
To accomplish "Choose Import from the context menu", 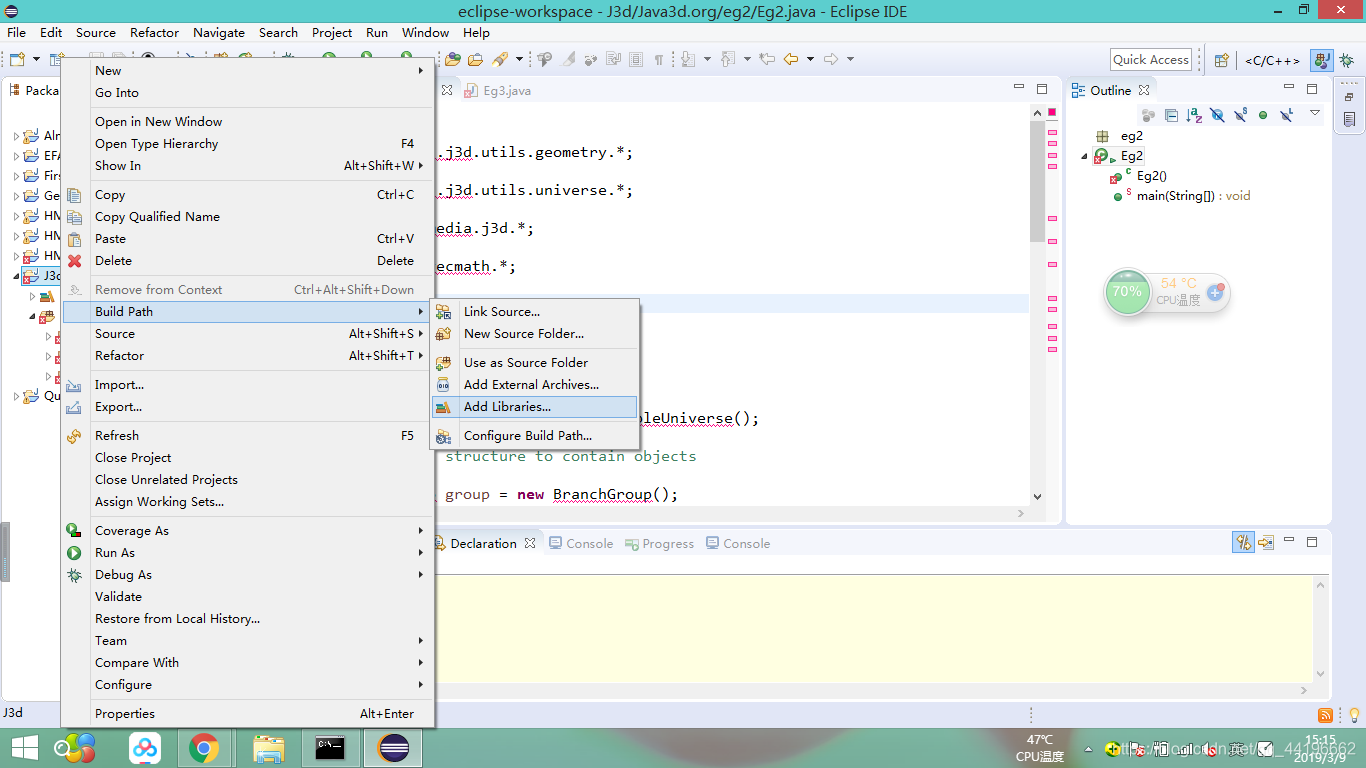I will coord(248,385).
